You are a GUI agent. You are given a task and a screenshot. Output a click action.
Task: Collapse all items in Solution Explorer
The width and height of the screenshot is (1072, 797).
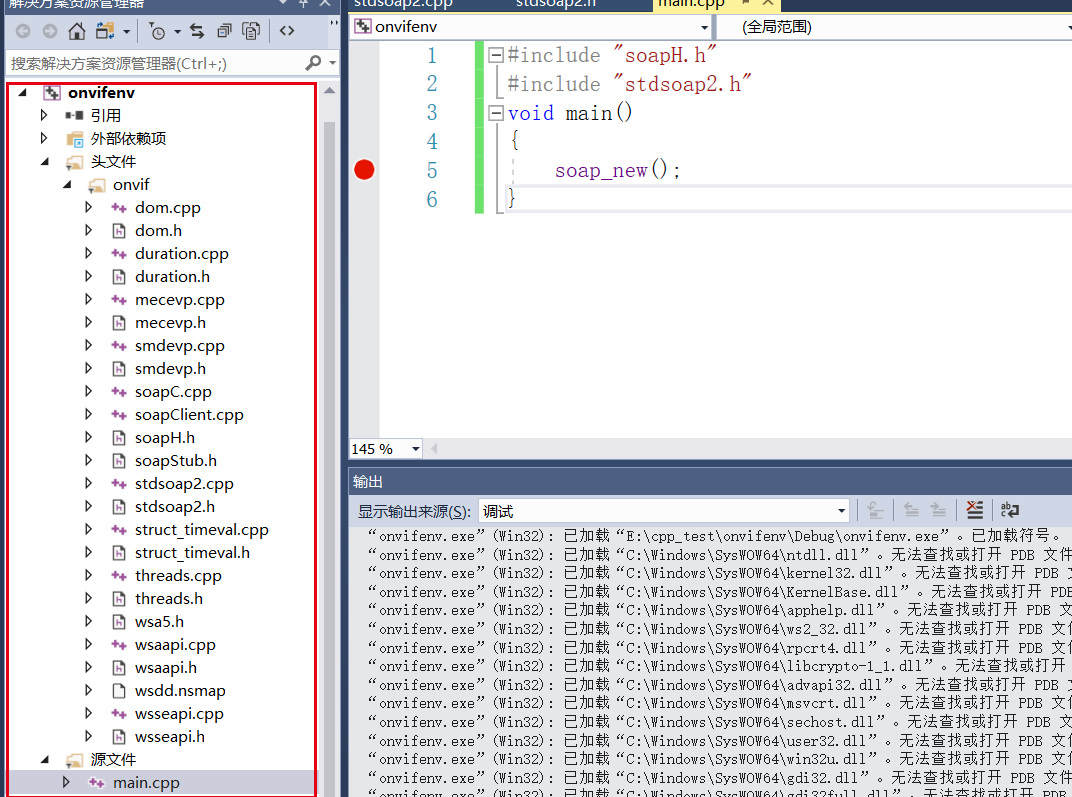224,31
